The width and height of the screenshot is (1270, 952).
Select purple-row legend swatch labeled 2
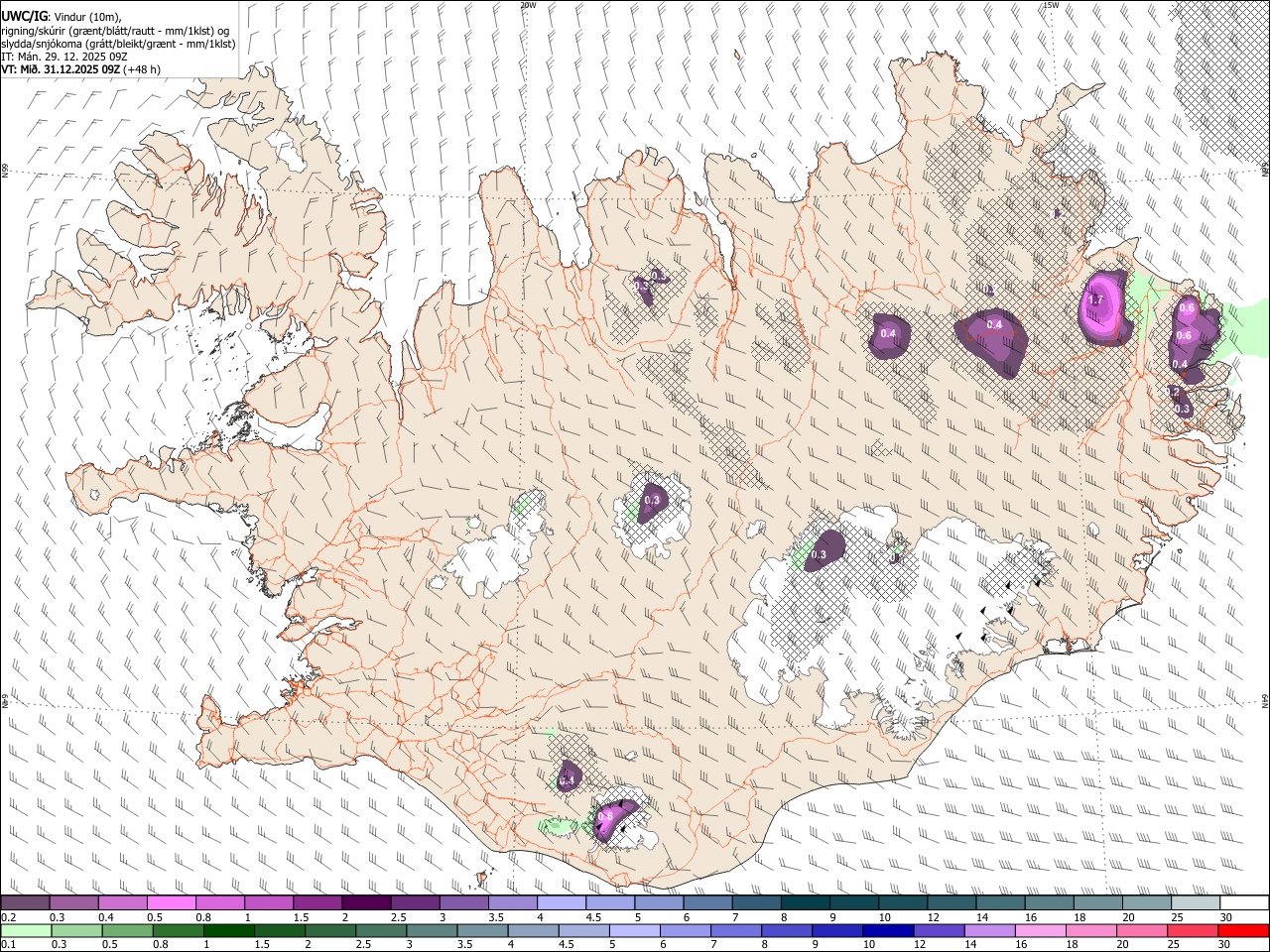click(366, 903)
